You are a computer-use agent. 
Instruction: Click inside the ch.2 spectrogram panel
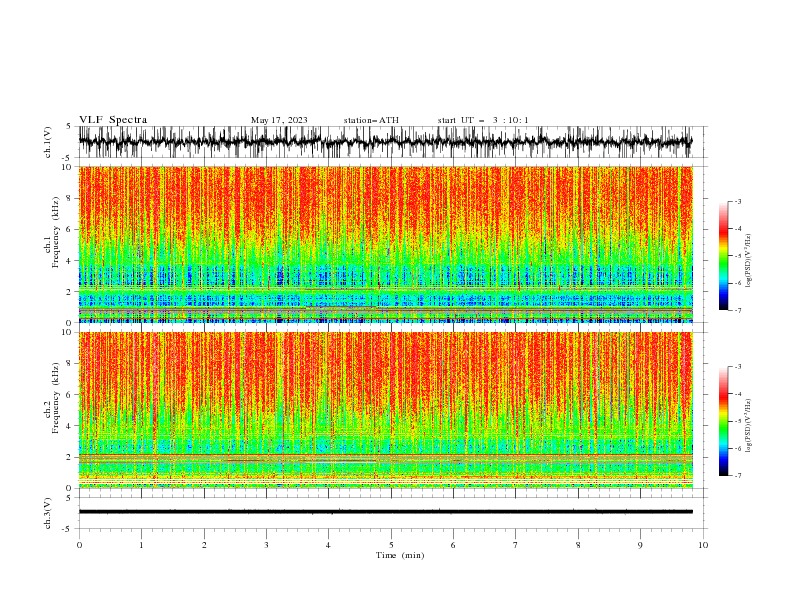pyautogui.click(x=385, y=410)
